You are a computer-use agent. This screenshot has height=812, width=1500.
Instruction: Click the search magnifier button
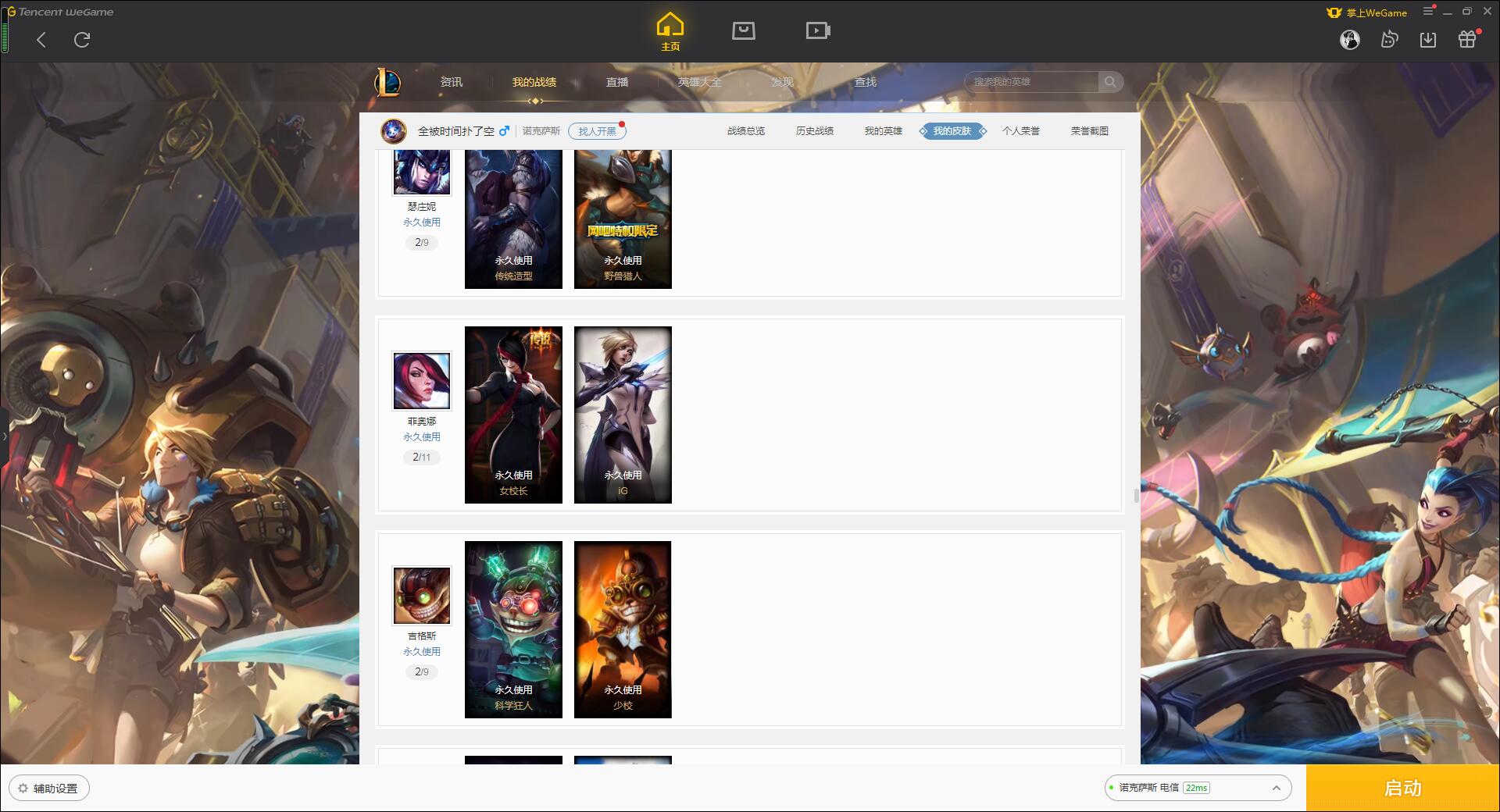(1110, 82)
